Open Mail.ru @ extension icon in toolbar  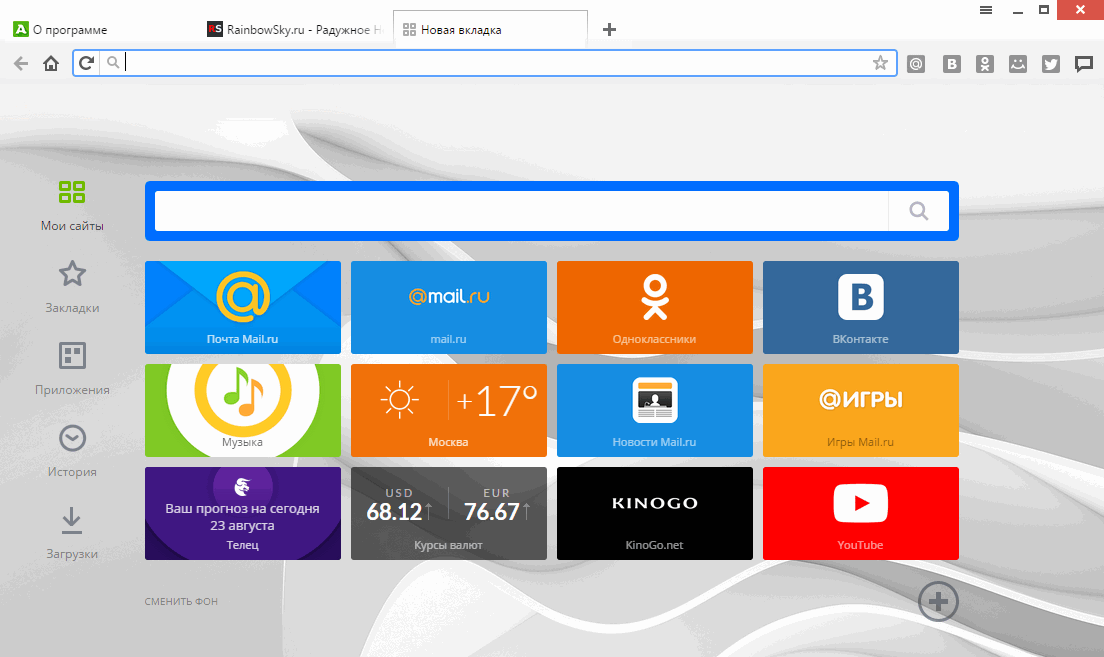[915, 64]
